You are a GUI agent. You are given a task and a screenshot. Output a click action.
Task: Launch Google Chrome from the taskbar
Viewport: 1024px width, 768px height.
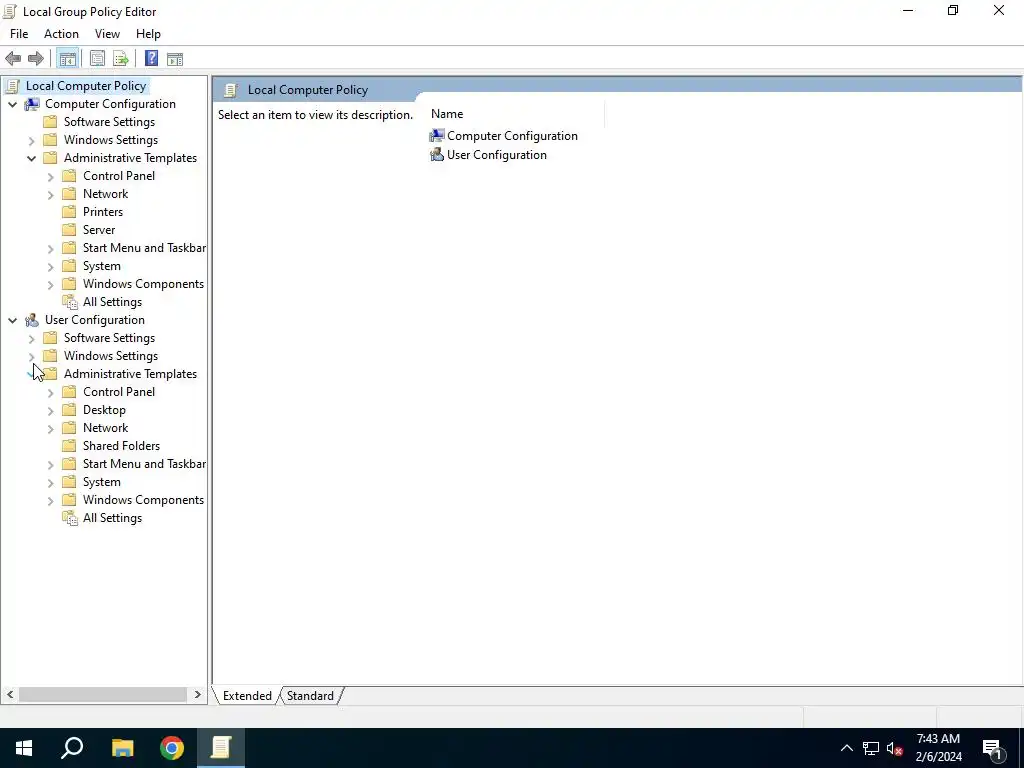coord(172,748)
